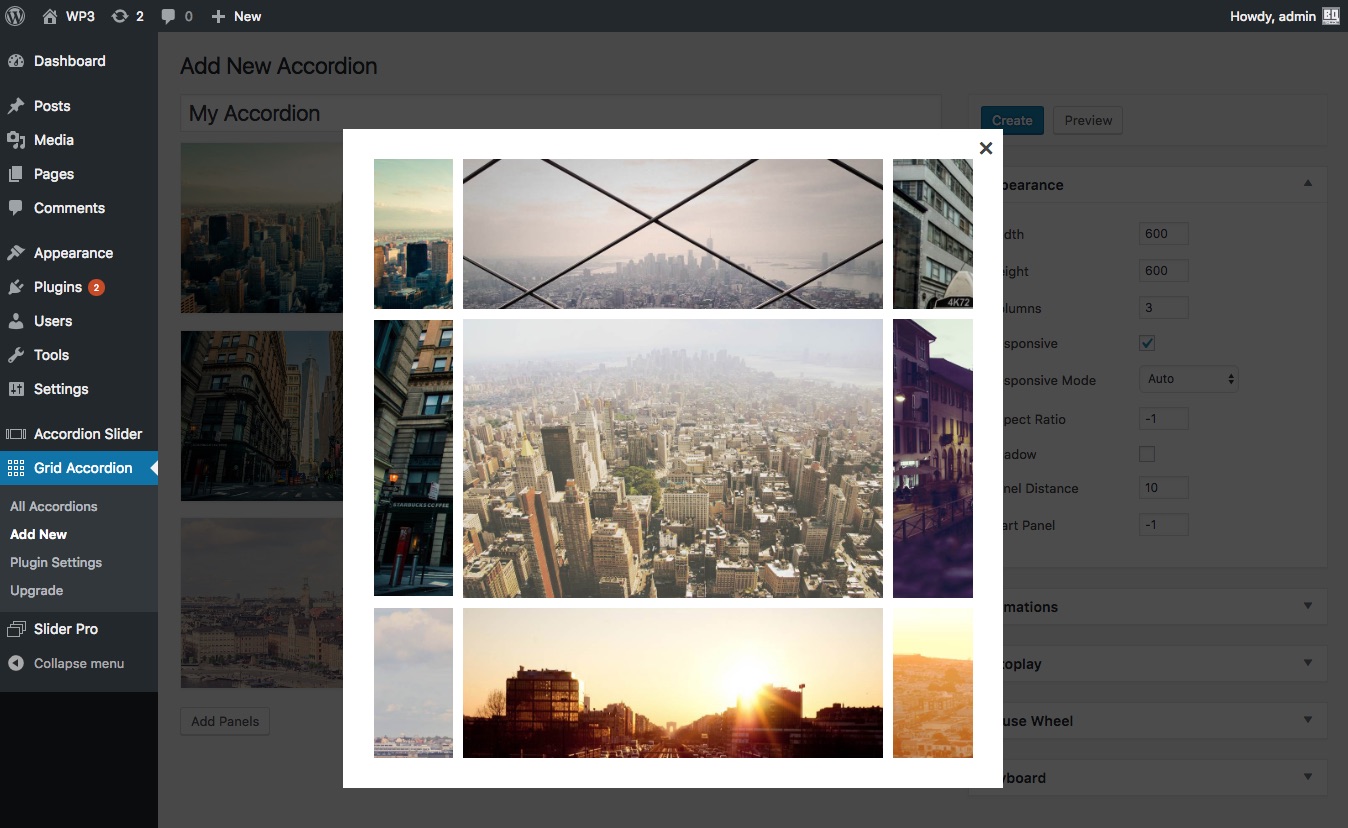Open All Accordions submenu item
The height and width of the screenshot is (828, 1348).
click(x=54, y=506)
